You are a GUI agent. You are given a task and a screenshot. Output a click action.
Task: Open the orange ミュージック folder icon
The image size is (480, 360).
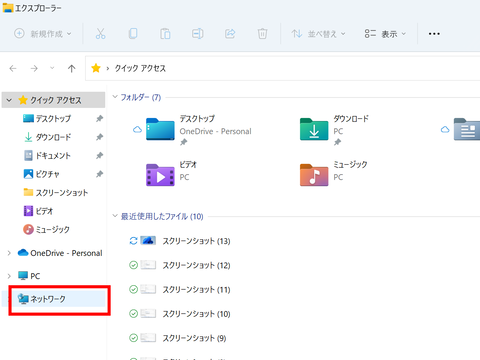point(314,175)
